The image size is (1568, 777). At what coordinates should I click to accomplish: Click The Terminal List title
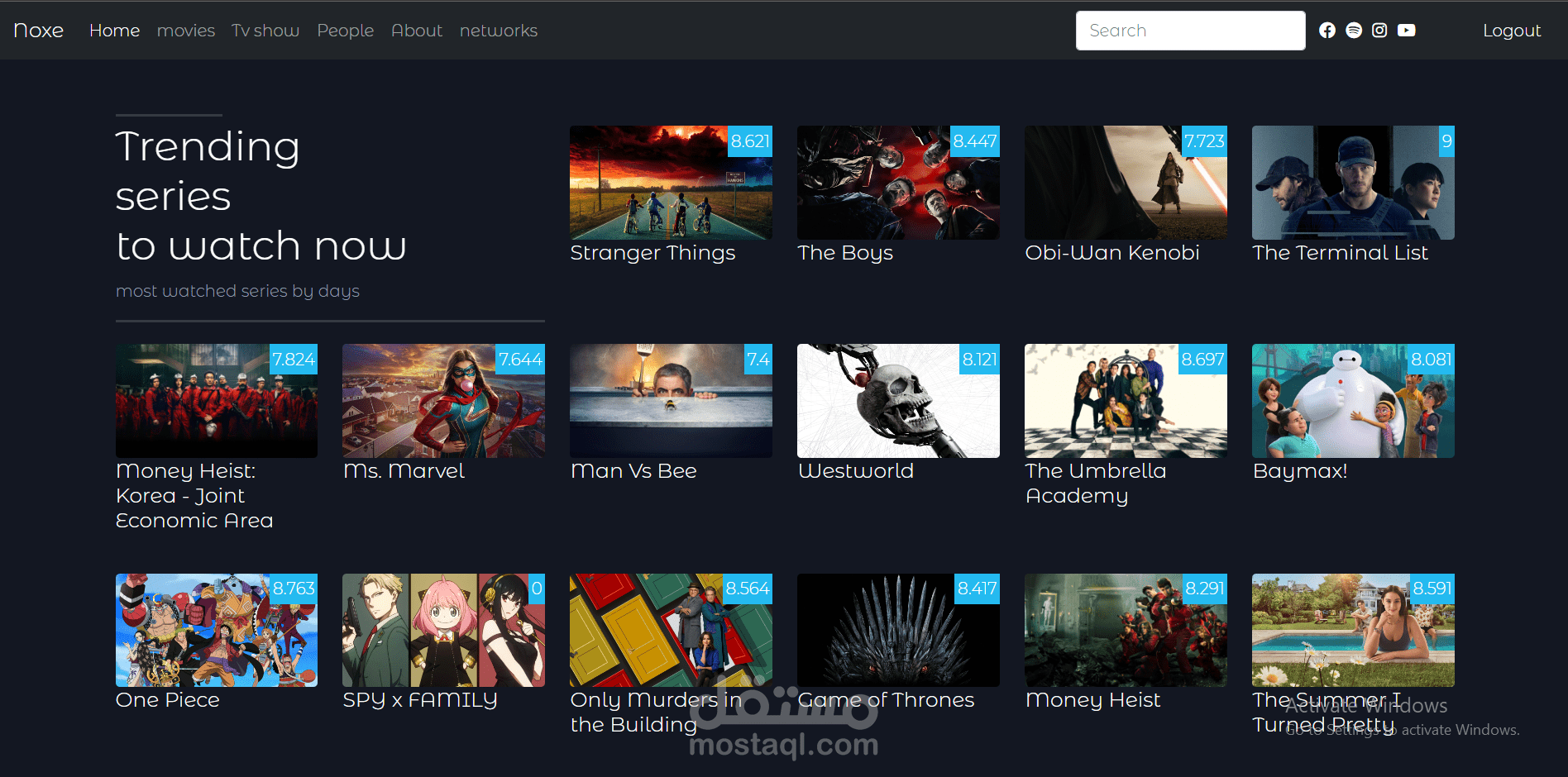[x=1340, y=253]
